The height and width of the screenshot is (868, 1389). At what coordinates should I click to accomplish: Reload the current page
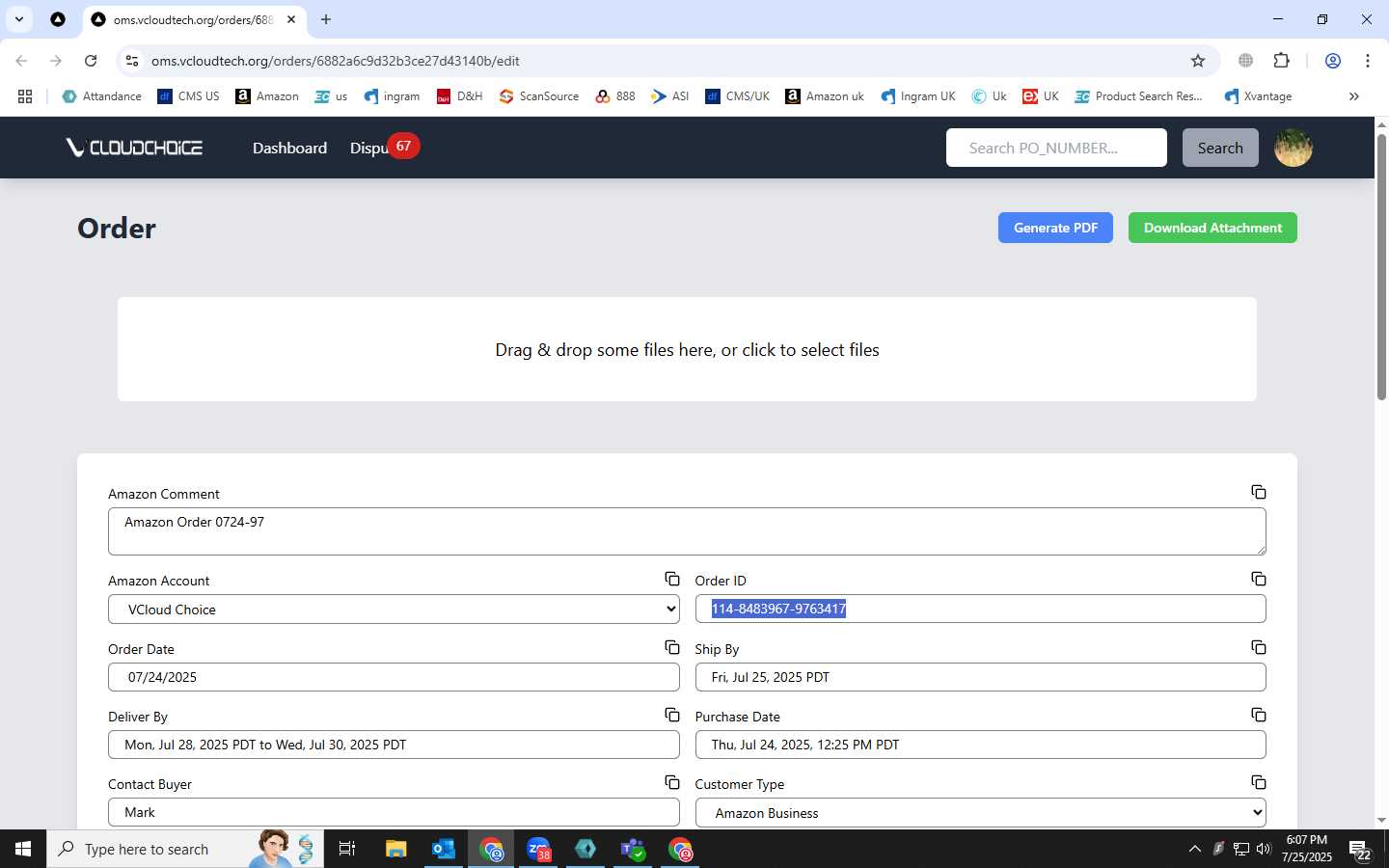[x=91, y=61]
